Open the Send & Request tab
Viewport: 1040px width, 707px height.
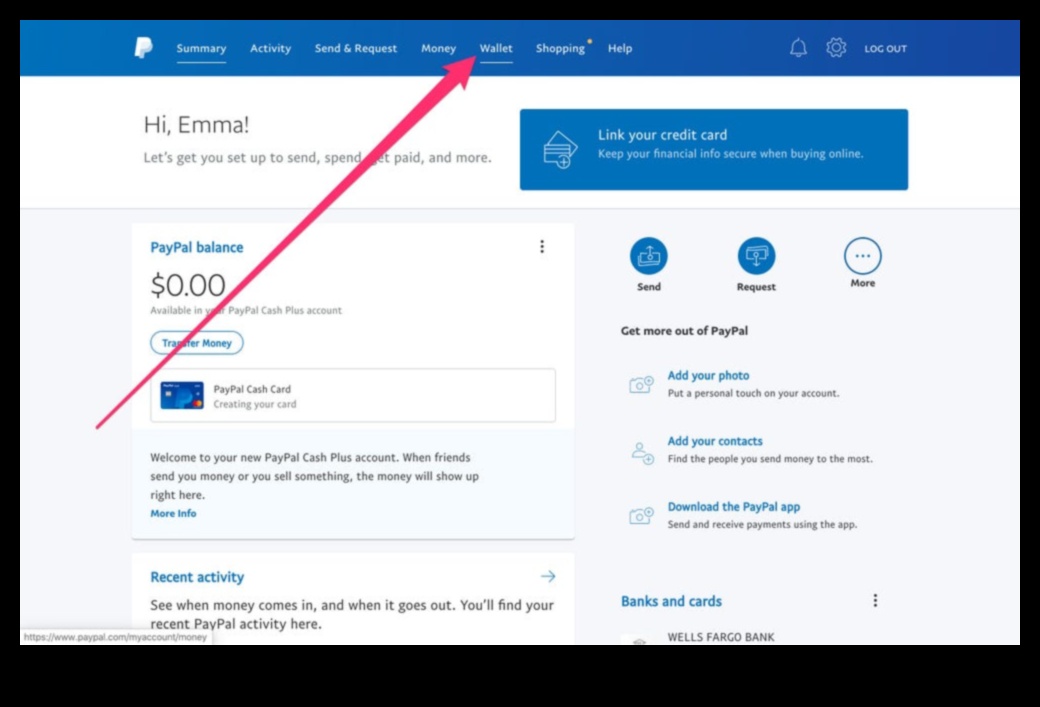click(356, 48)
